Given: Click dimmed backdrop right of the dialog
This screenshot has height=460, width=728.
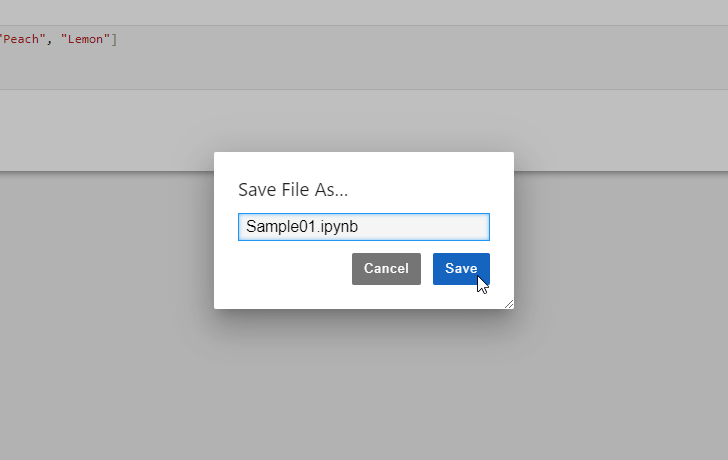Looking at the screenshot, I should 621,279.
